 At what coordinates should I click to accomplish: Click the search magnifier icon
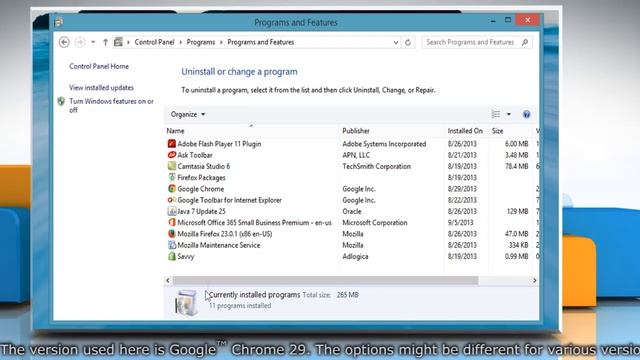[525, 42]
